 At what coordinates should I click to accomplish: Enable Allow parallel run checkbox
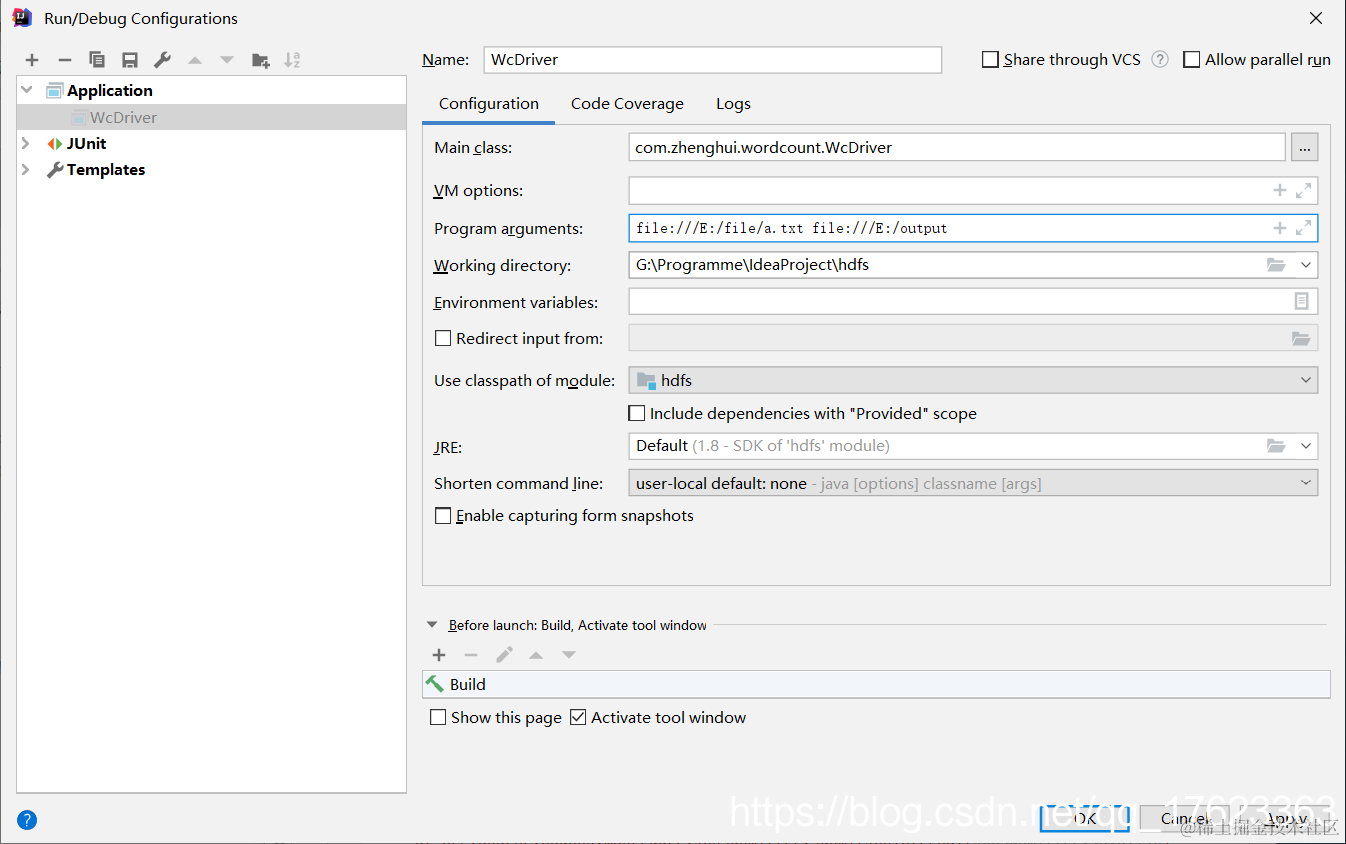1191,60
